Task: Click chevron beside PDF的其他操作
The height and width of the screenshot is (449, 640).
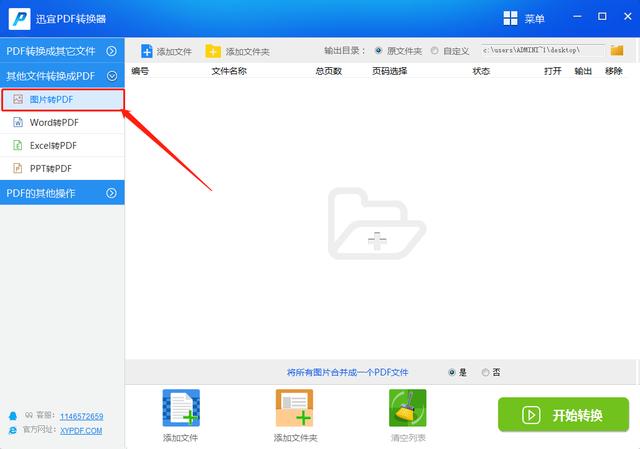Action: [x=111, y=193]
